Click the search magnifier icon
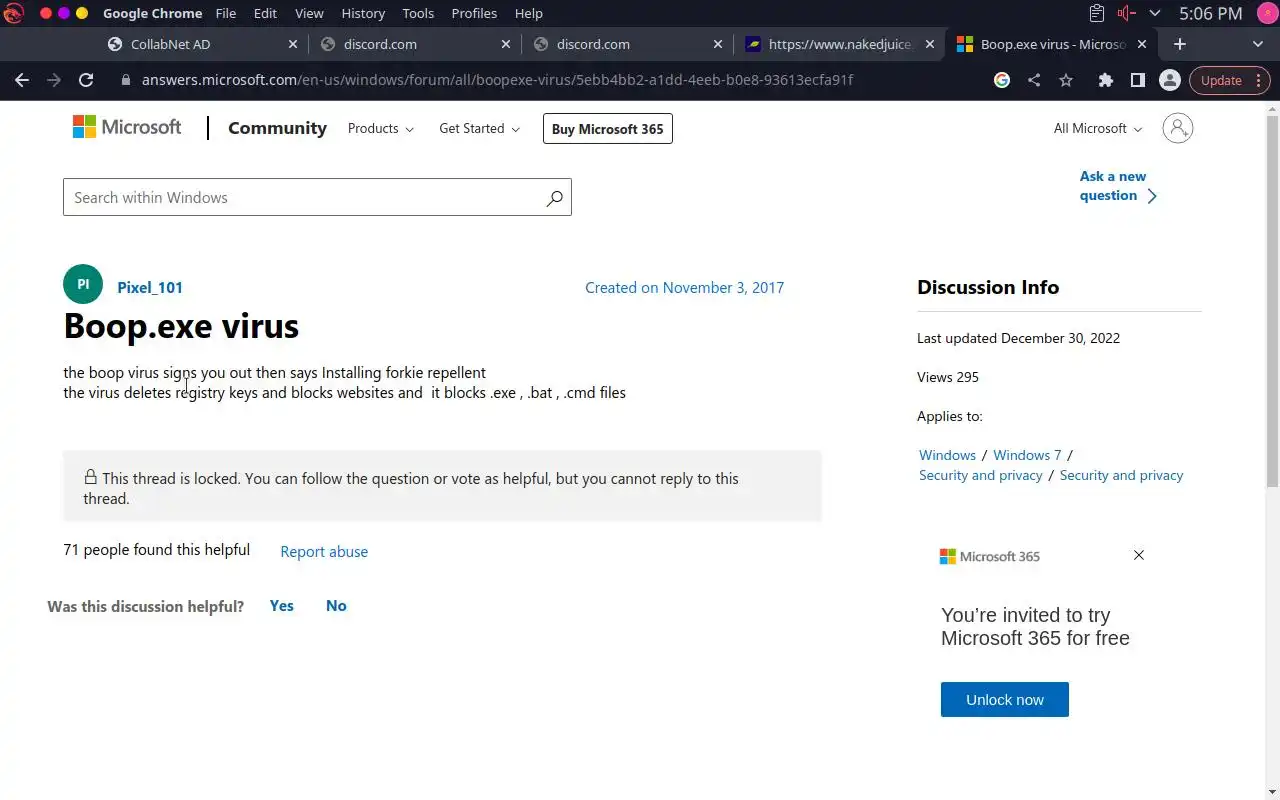This screenshot has width=1280, height=800. click(554, 198)
